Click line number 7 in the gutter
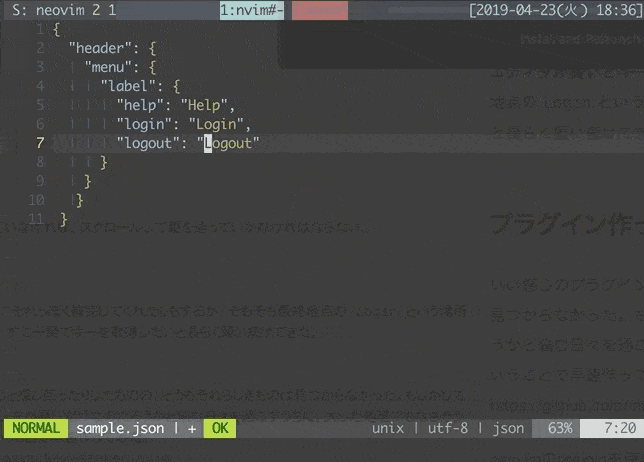Image resolution: width=644 pixels, height=462 pixels. tap(40, 143)
